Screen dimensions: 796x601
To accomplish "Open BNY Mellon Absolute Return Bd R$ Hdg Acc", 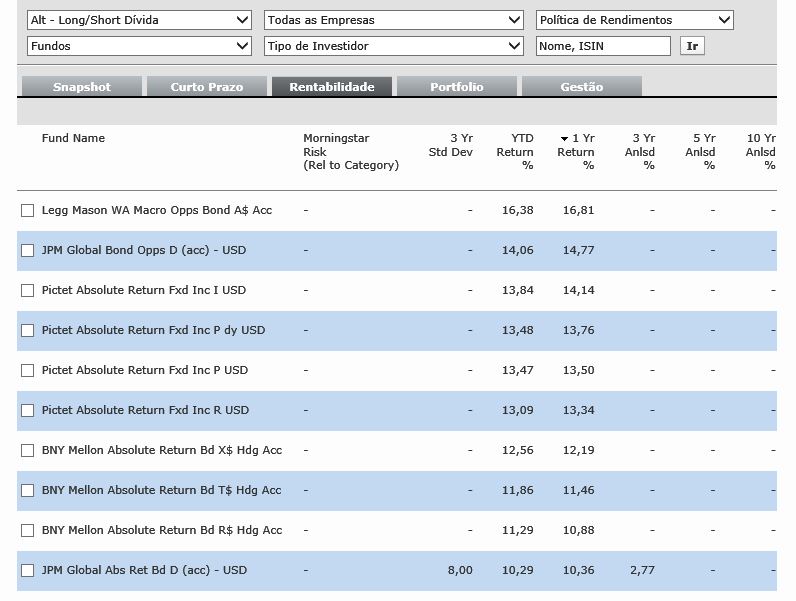I will point(162,530).
